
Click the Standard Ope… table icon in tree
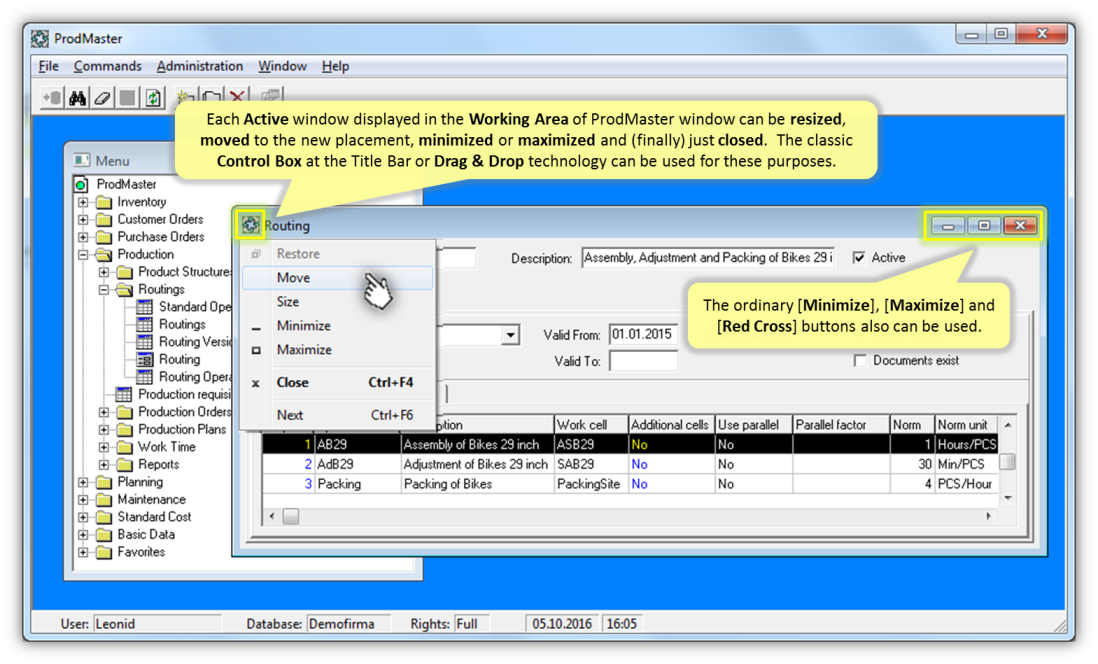pos(144,307)
